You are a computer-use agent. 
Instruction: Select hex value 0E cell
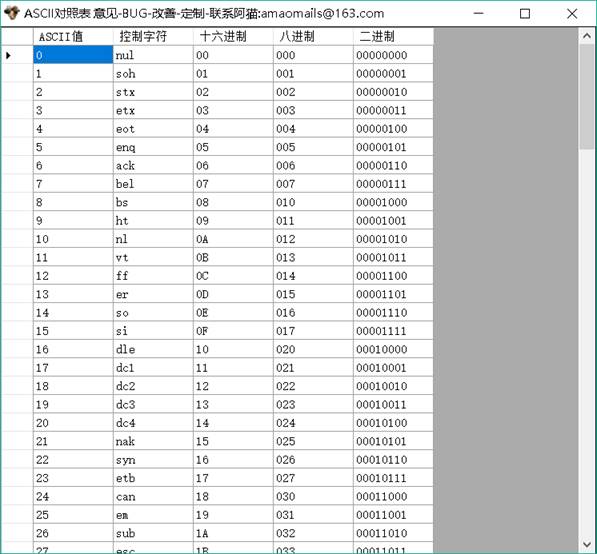(x=233, y=312)
